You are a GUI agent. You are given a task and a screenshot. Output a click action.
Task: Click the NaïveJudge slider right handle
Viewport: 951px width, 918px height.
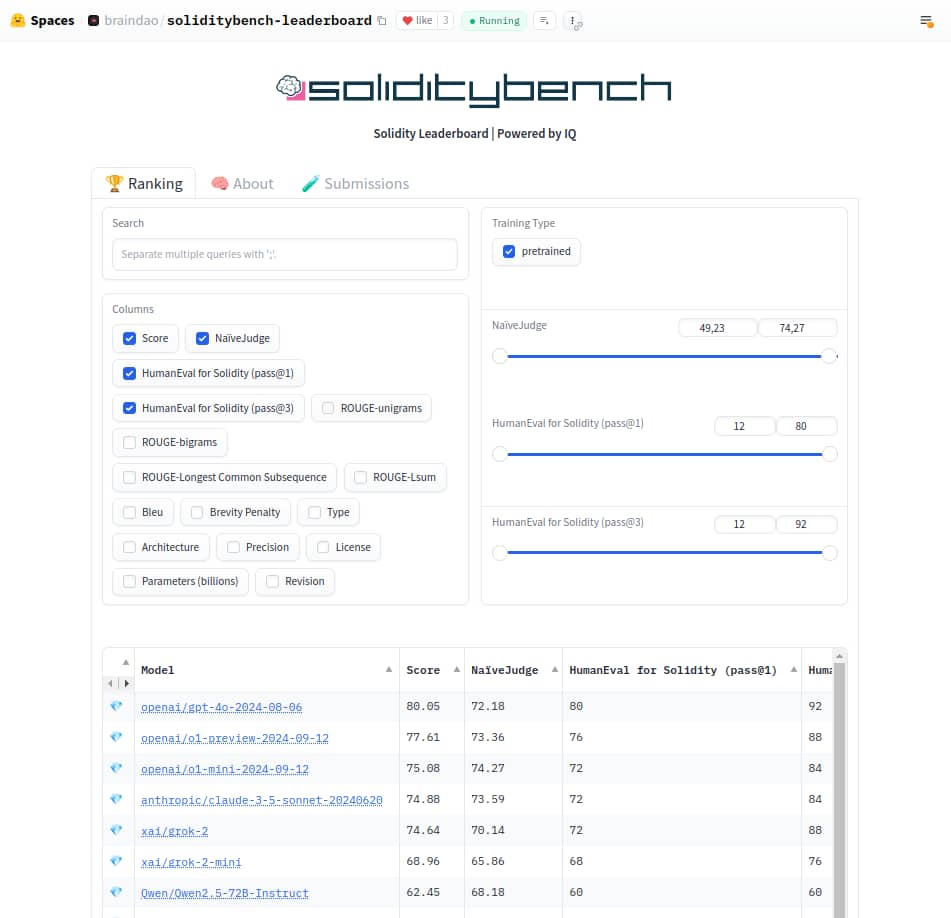829,356
